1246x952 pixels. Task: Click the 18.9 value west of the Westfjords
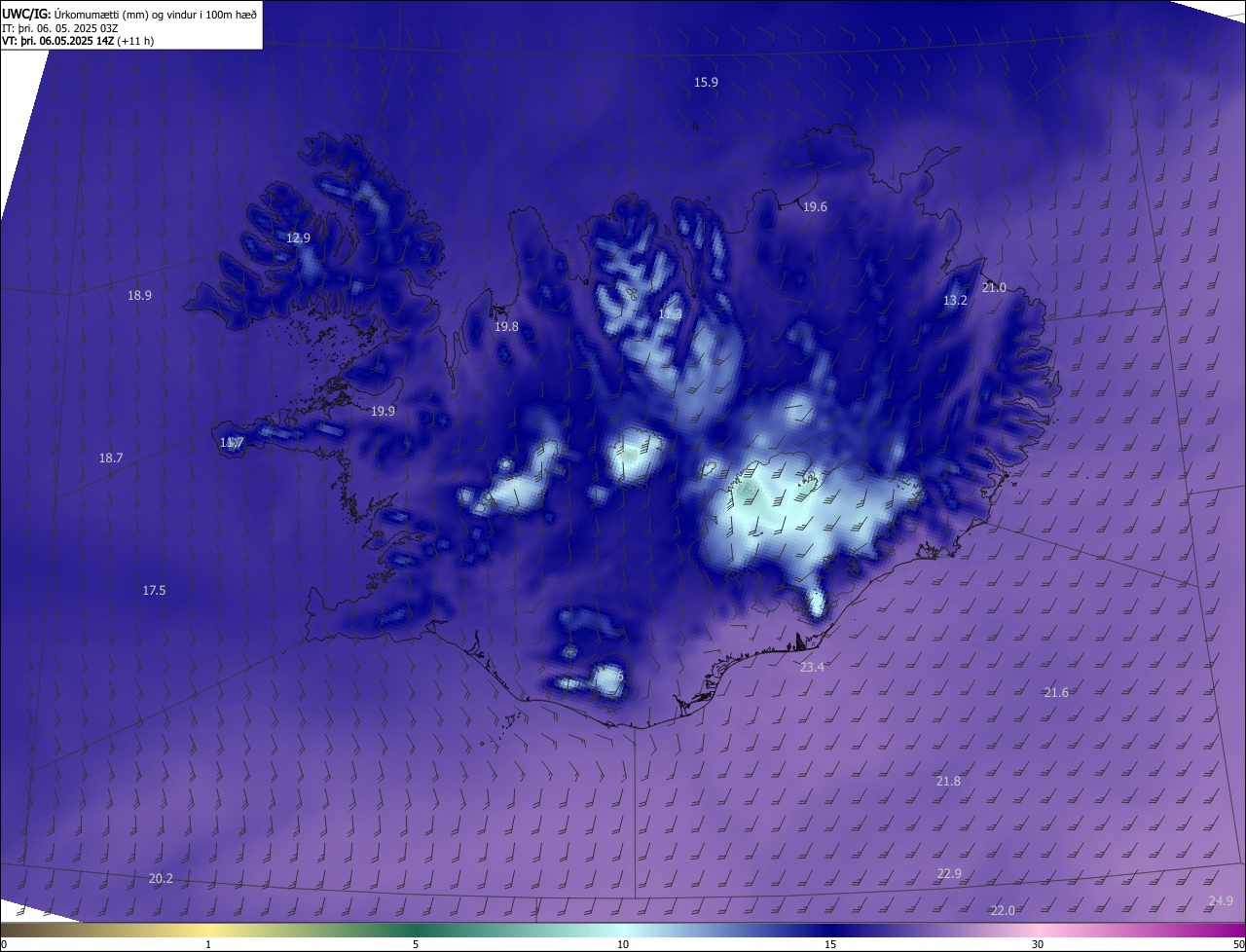pos(139,296)
